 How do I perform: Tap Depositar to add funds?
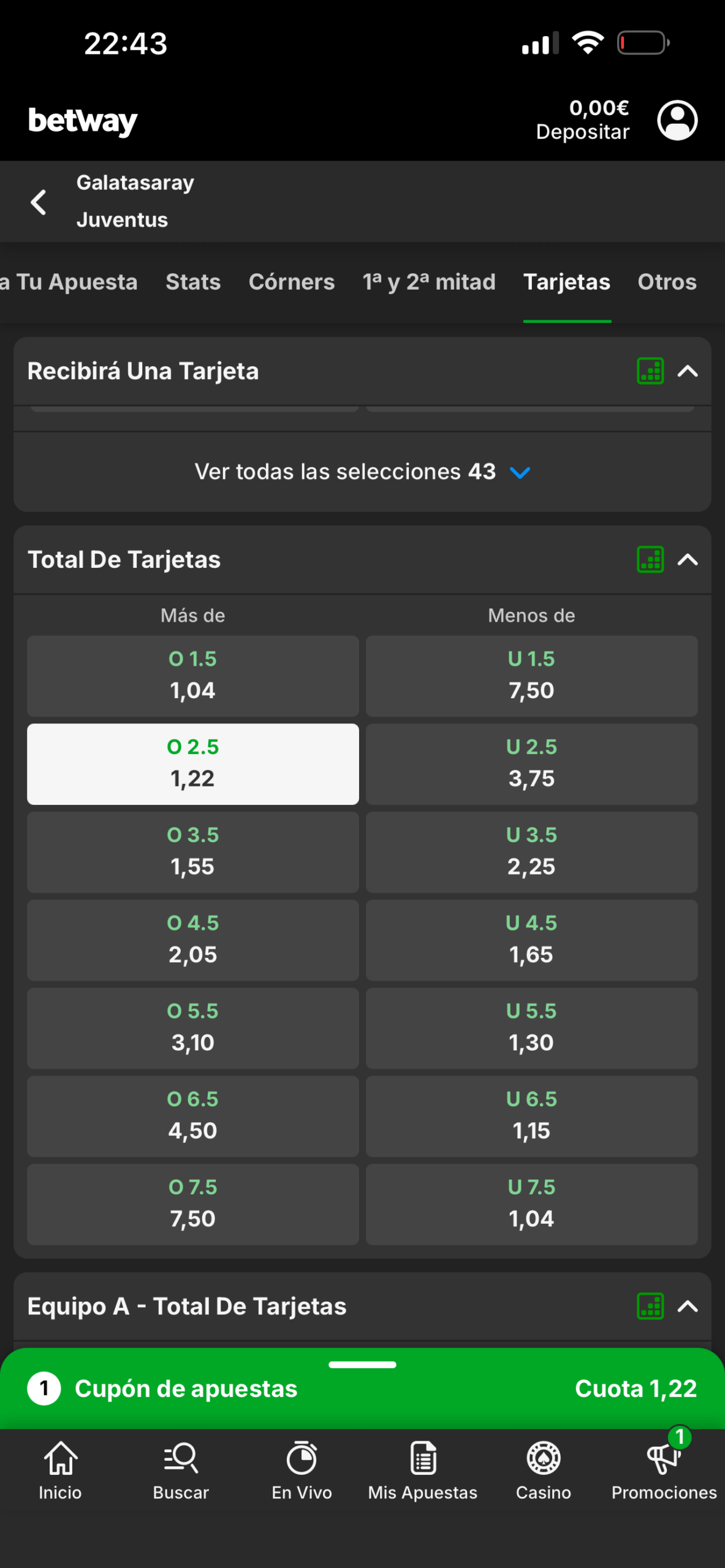[582, 132]
